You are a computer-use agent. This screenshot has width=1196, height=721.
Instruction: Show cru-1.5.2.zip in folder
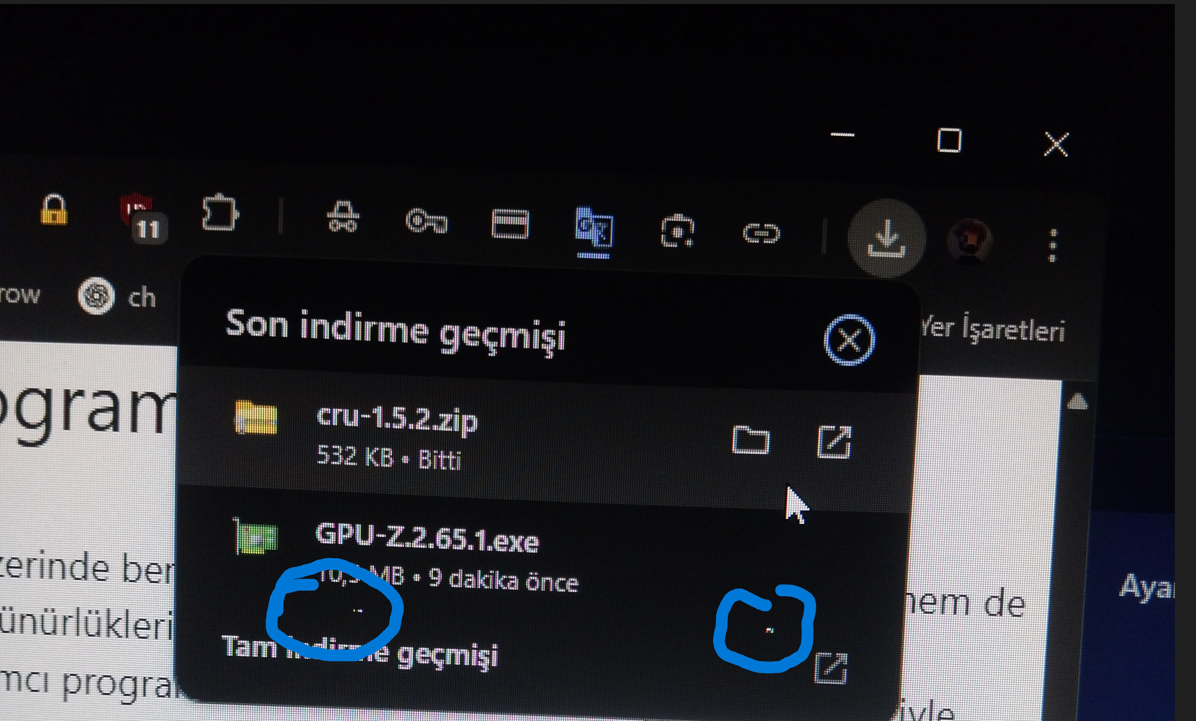(751, 439)
